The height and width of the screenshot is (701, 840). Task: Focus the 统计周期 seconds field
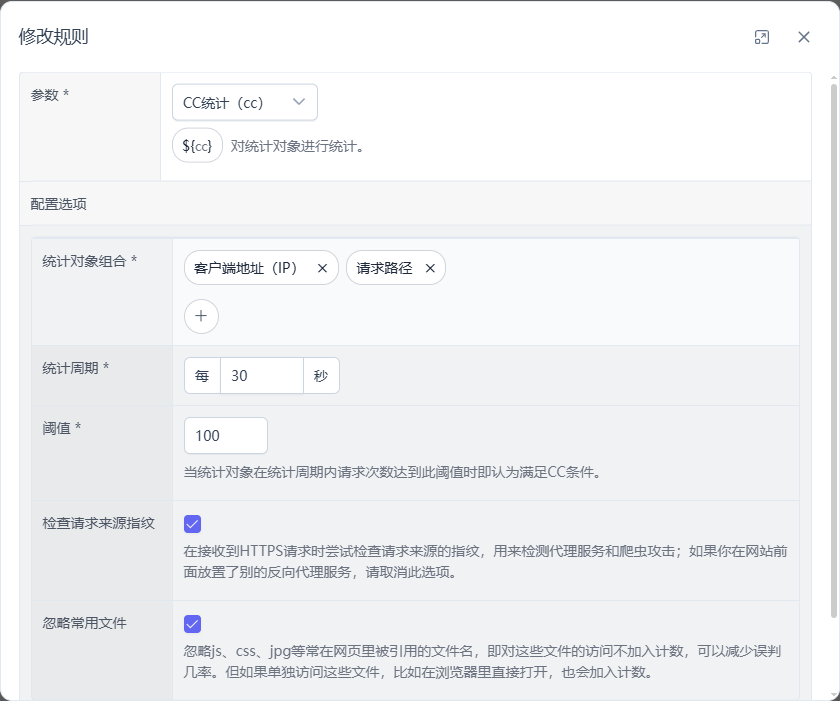261,375
